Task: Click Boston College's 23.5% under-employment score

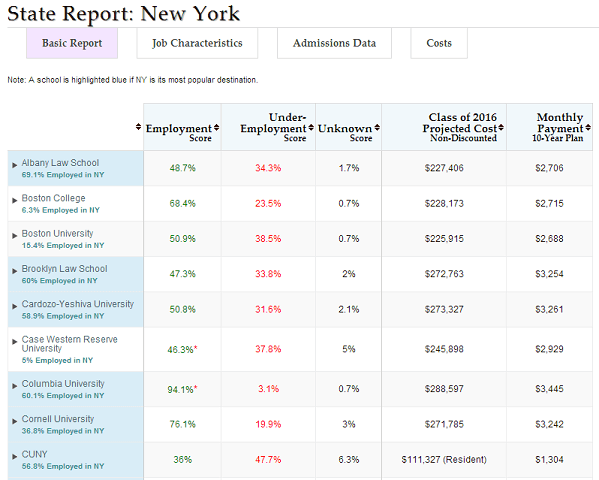Action: coord(268,203)
